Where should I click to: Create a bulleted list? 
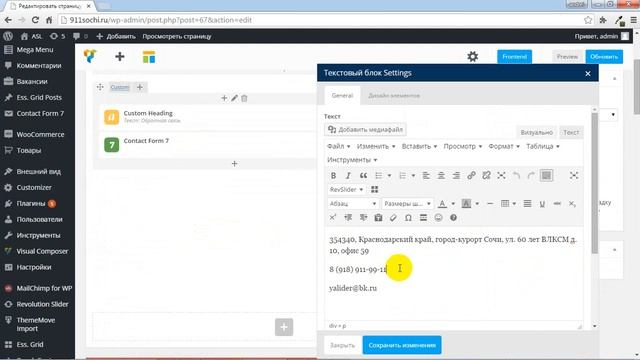[x=378, y=176]
